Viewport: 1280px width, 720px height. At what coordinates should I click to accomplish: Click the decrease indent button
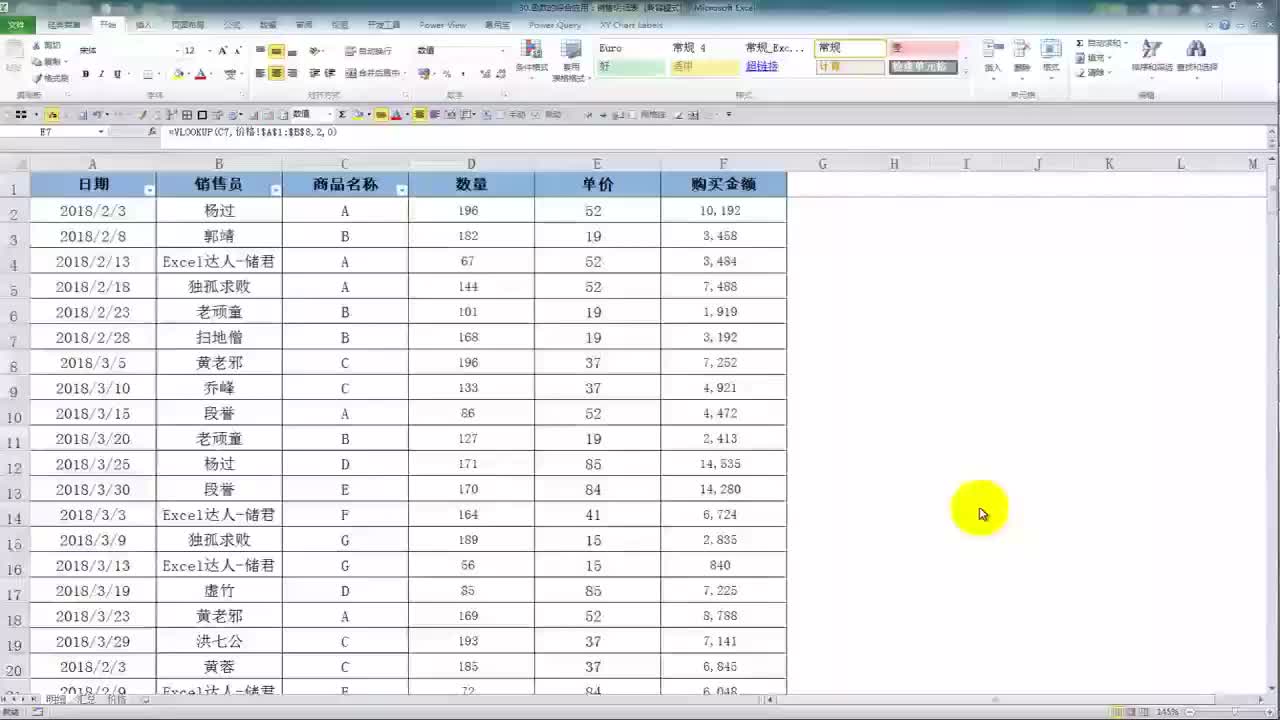click(x=315, y=73)
